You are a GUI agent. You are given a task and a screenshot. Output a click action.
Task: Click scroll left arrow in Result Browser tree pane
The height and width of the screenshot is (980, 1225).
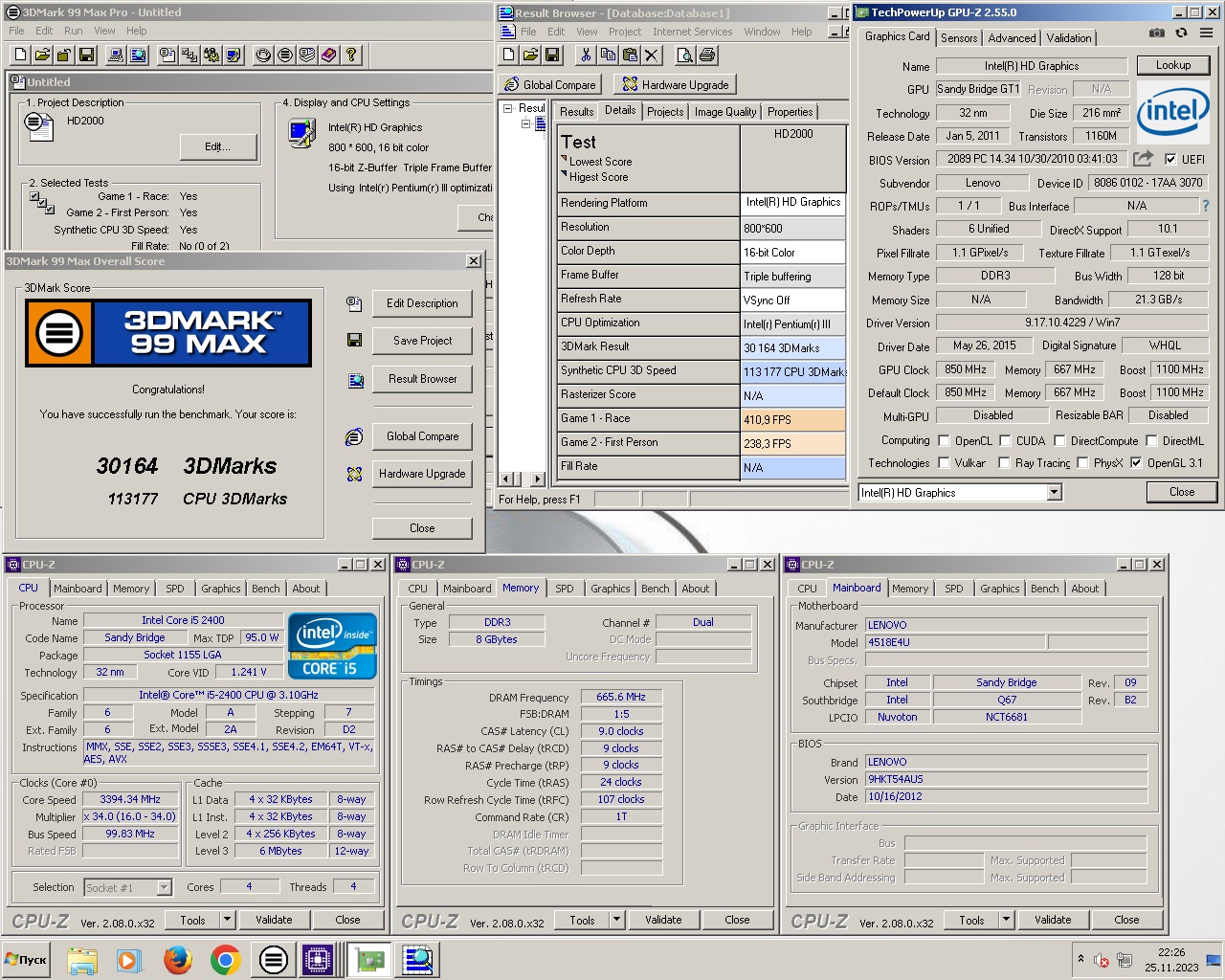505,479
